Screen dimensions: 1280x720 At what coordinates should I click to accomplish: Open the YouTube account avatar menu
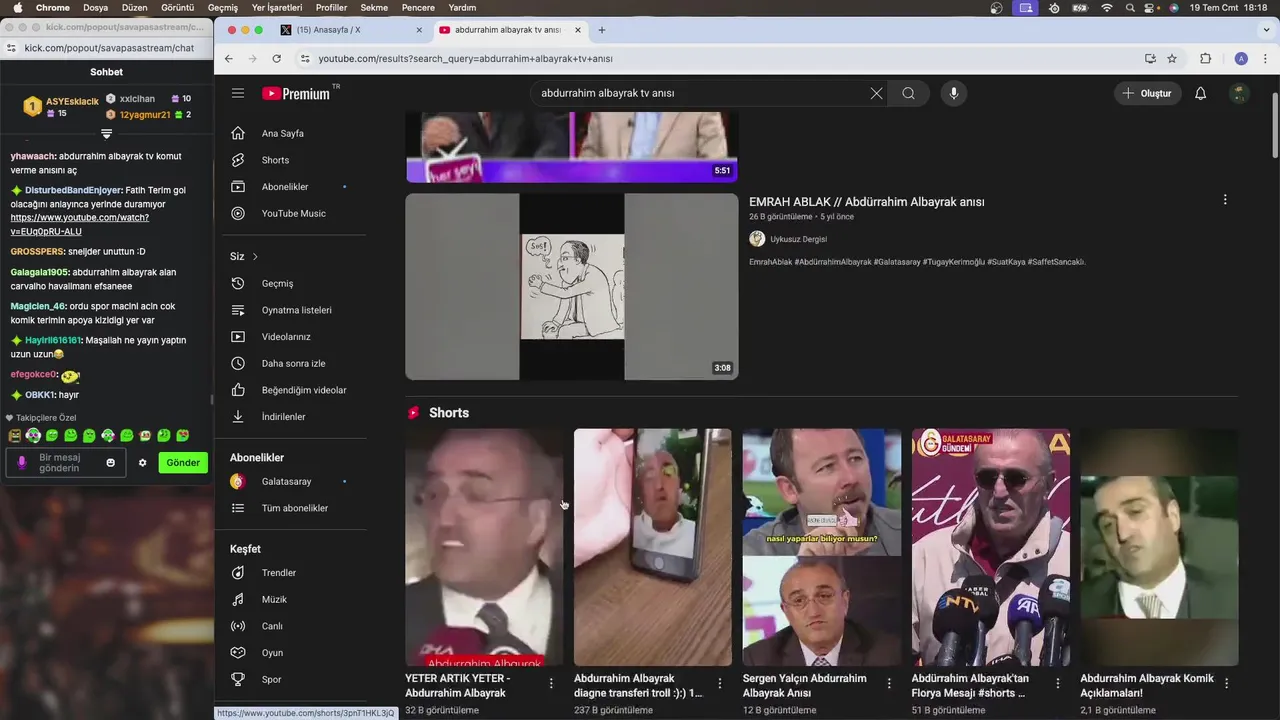[x=1239, y=93]
